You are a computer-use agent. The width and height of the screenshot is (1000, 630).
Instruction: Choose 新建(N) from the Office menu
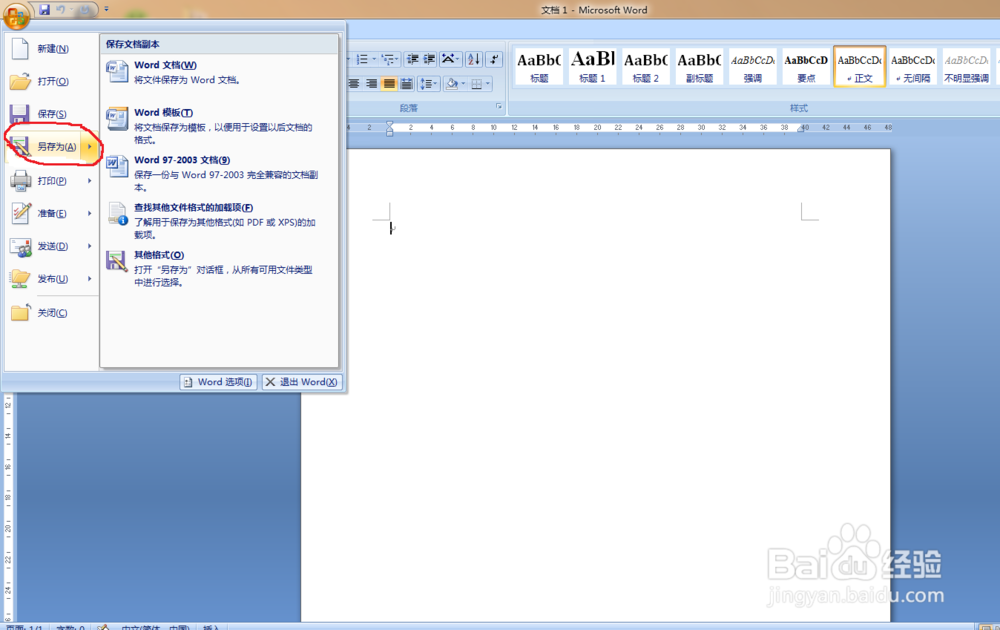click(52, 48)
